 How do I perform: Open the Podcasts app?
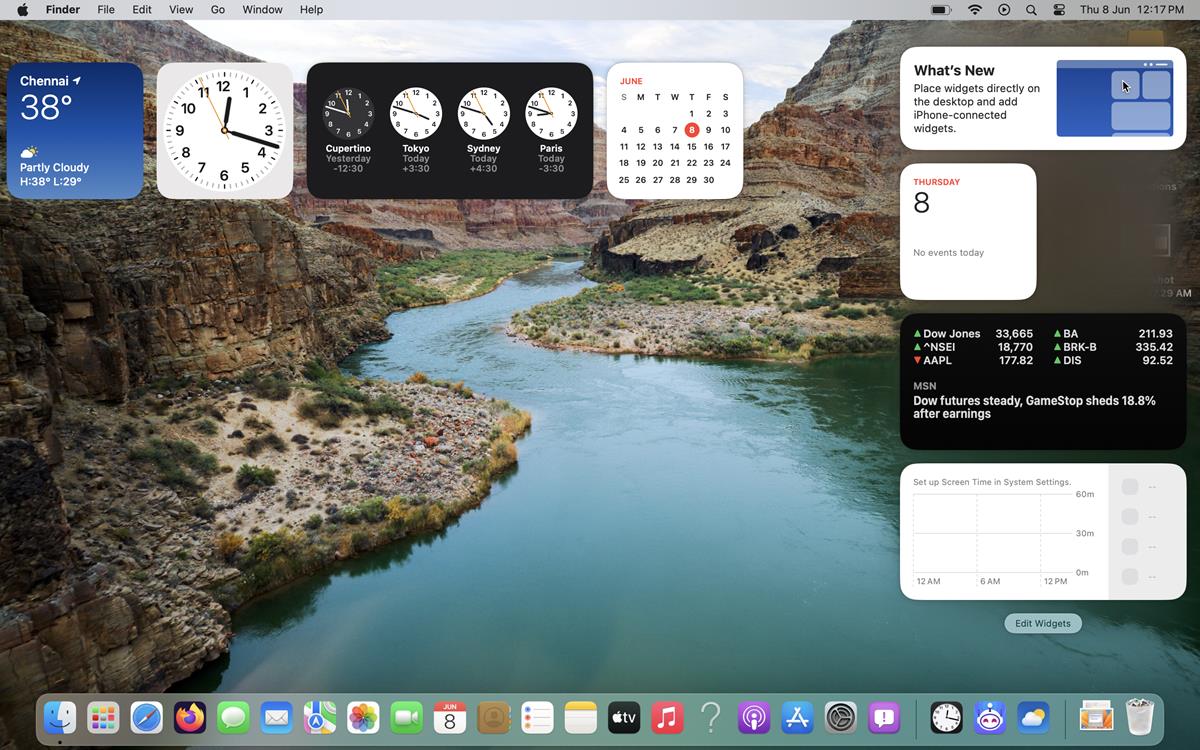click(x=754, y=717)
